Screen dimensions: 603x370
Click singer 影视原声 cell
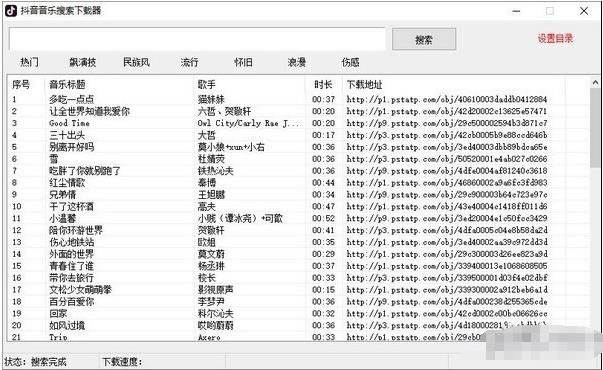point(216,290)
